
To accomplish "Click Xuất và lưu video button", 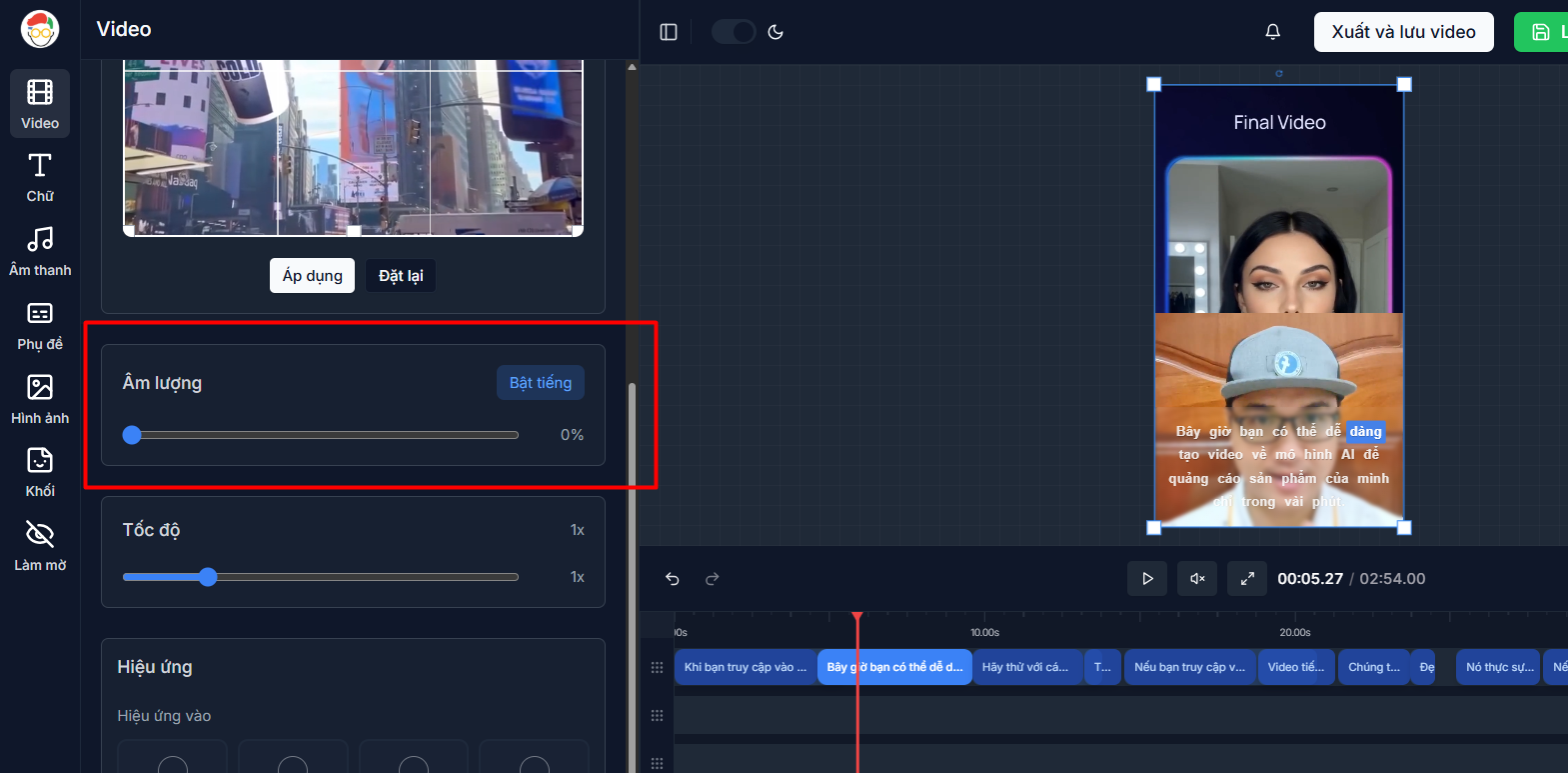I will coord(1403,32).
